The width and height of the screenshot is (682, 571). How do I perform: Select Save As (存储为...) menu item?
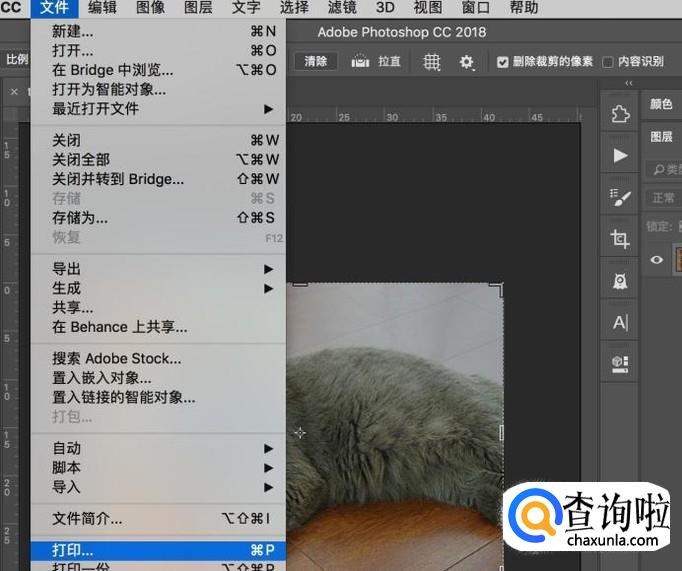click(x=80, y=217)
